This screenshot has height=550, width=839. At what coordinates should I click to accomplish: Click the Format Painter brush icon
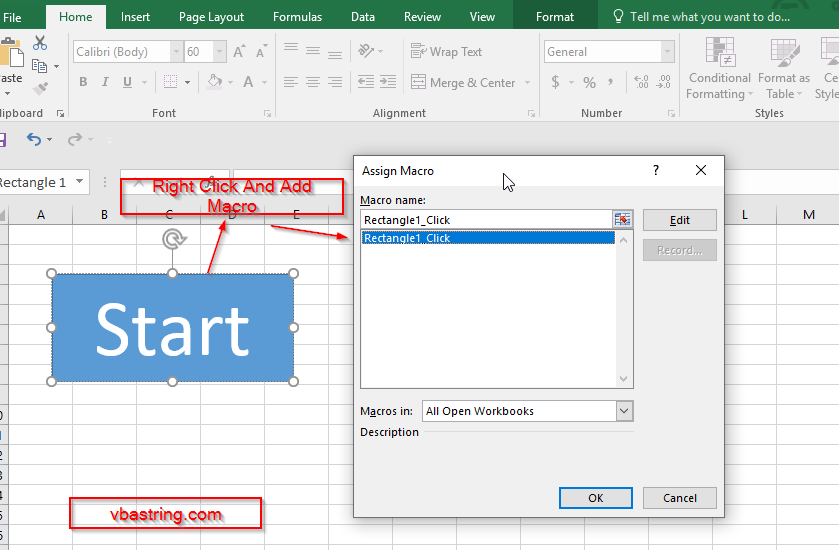click(40, 89)
